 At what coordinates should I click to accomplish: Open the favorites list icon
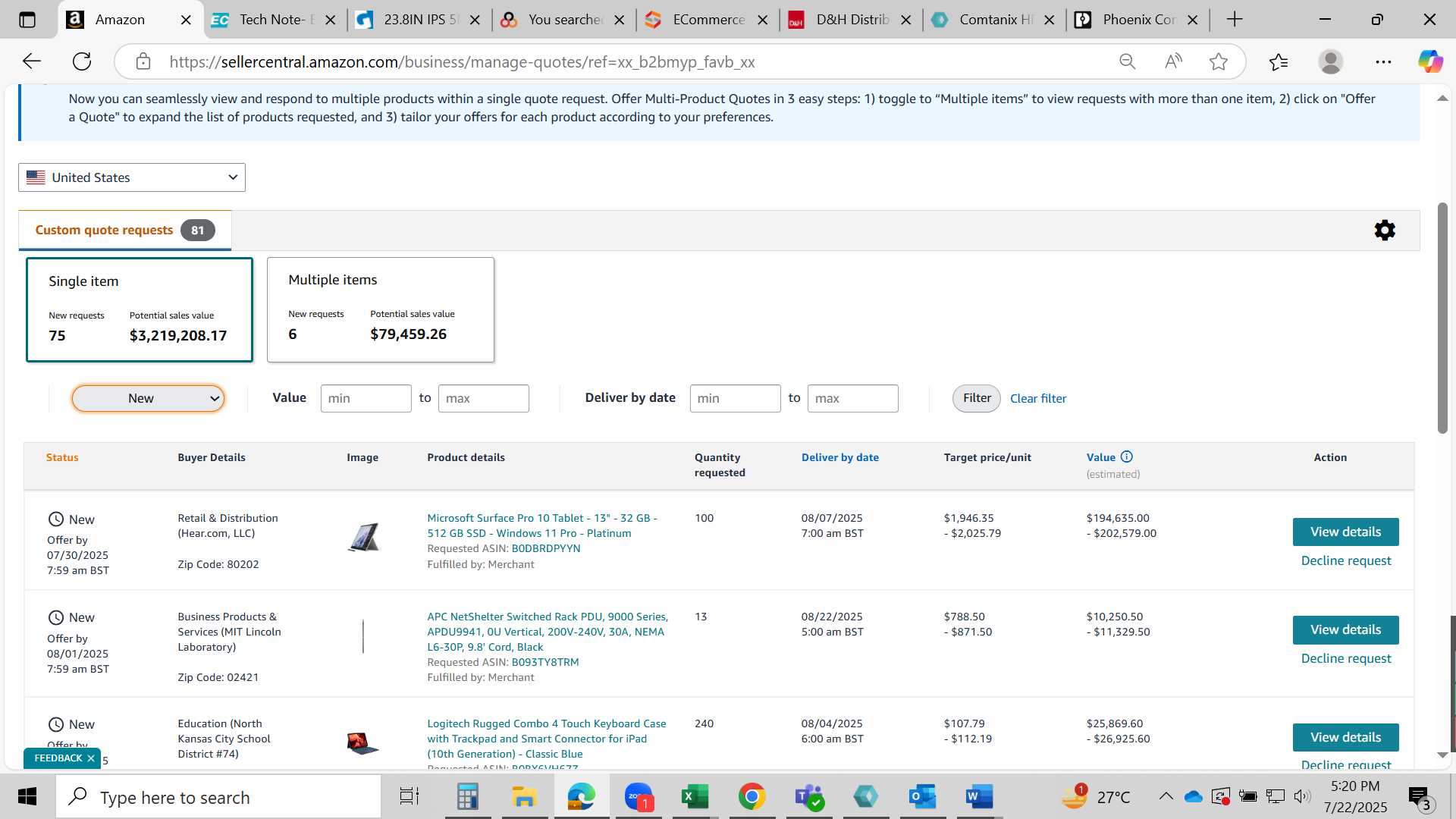pyautogui.click(x=1279, y=61)
